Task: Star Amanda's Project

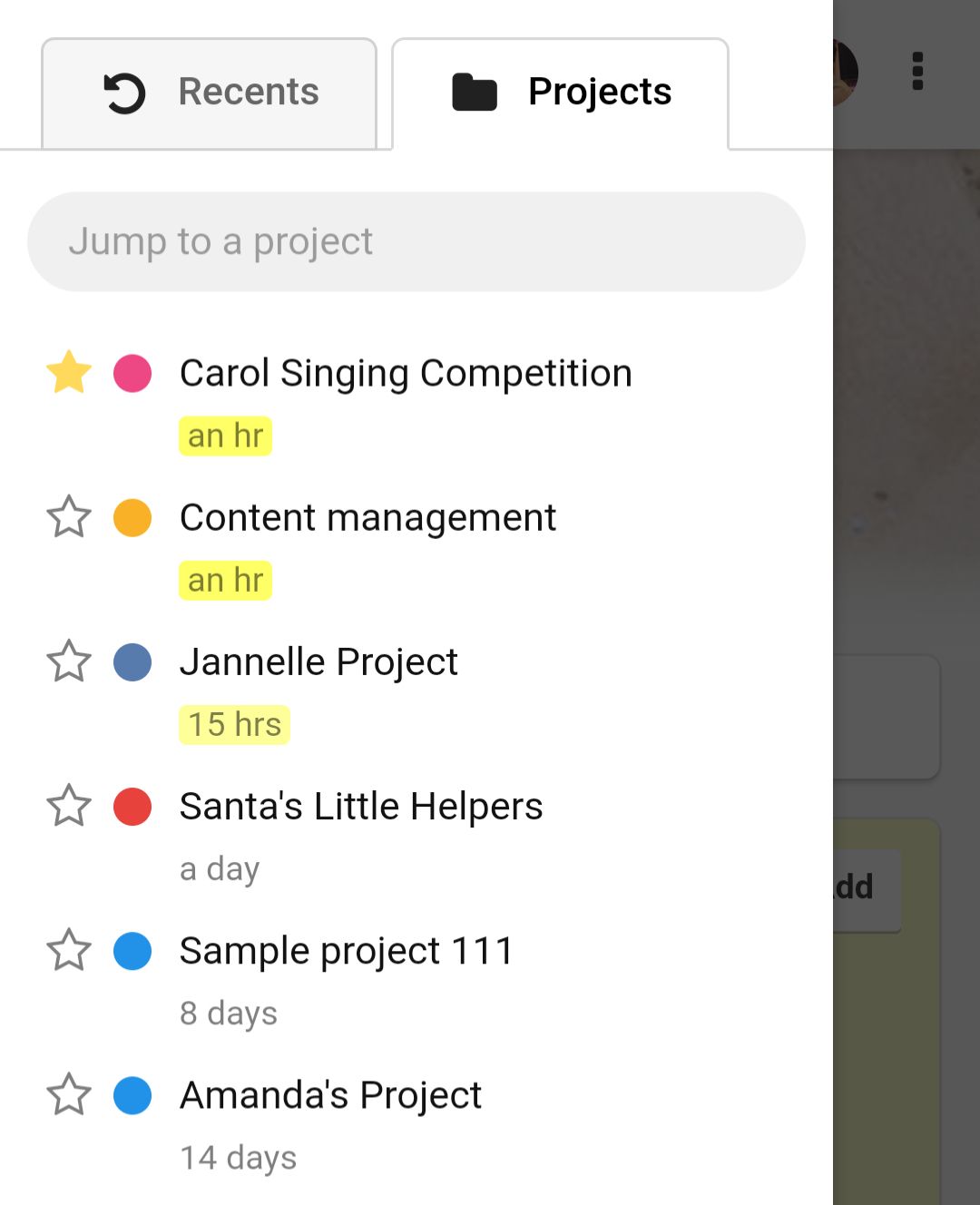Action: (x=69, y=1095)
